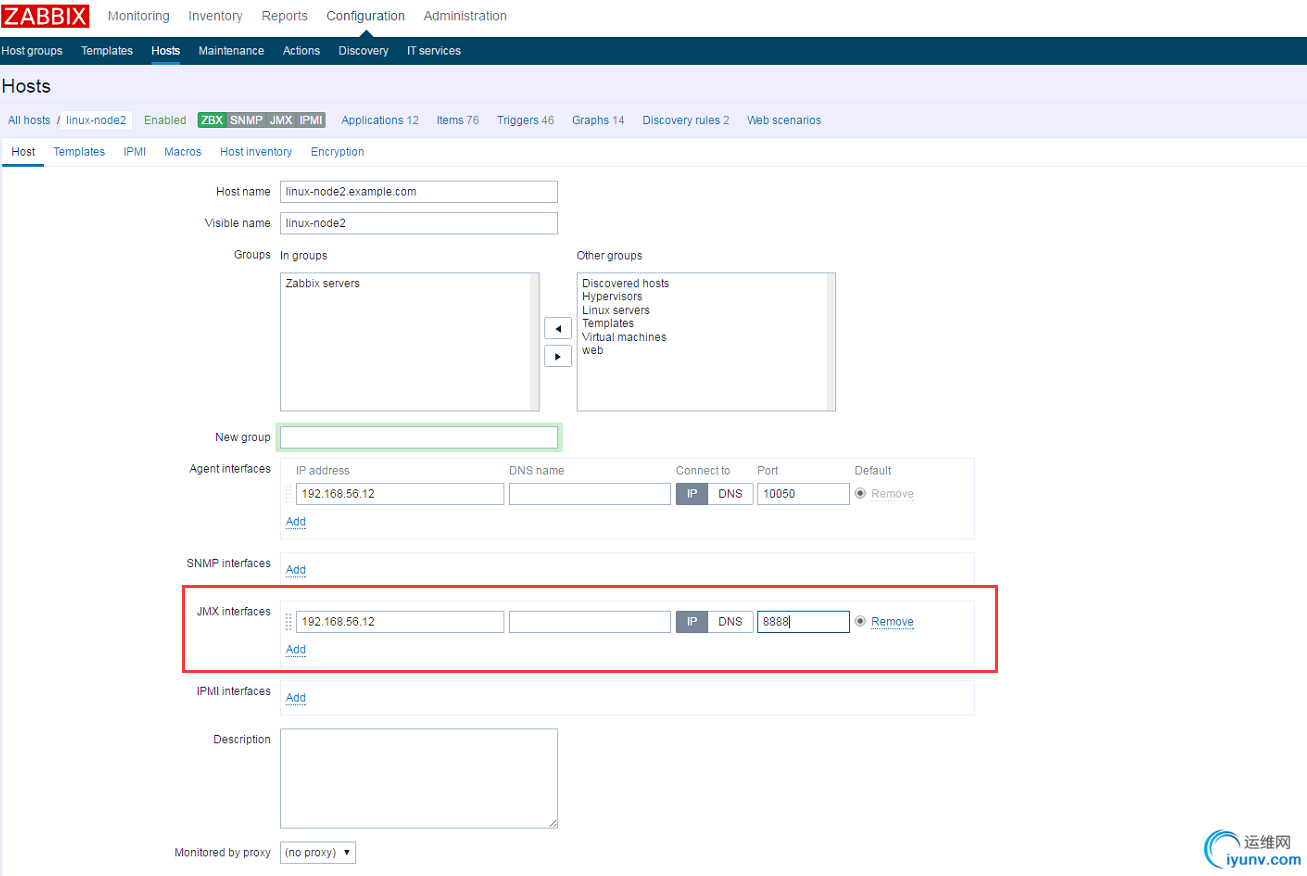Viewport: 1307px width, 876px height.
Task: Click the Description text area
Action: 419,778
